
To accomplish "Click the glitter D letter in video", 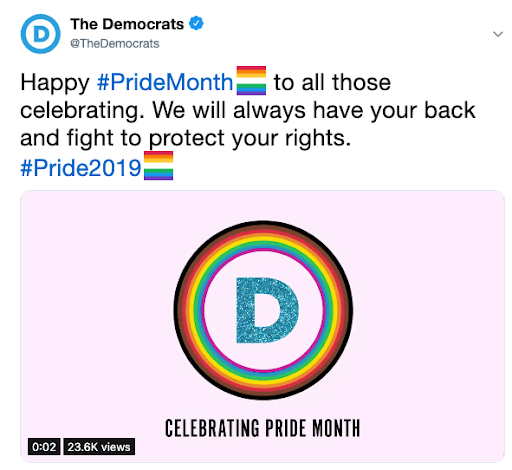I will coord(267,310).
